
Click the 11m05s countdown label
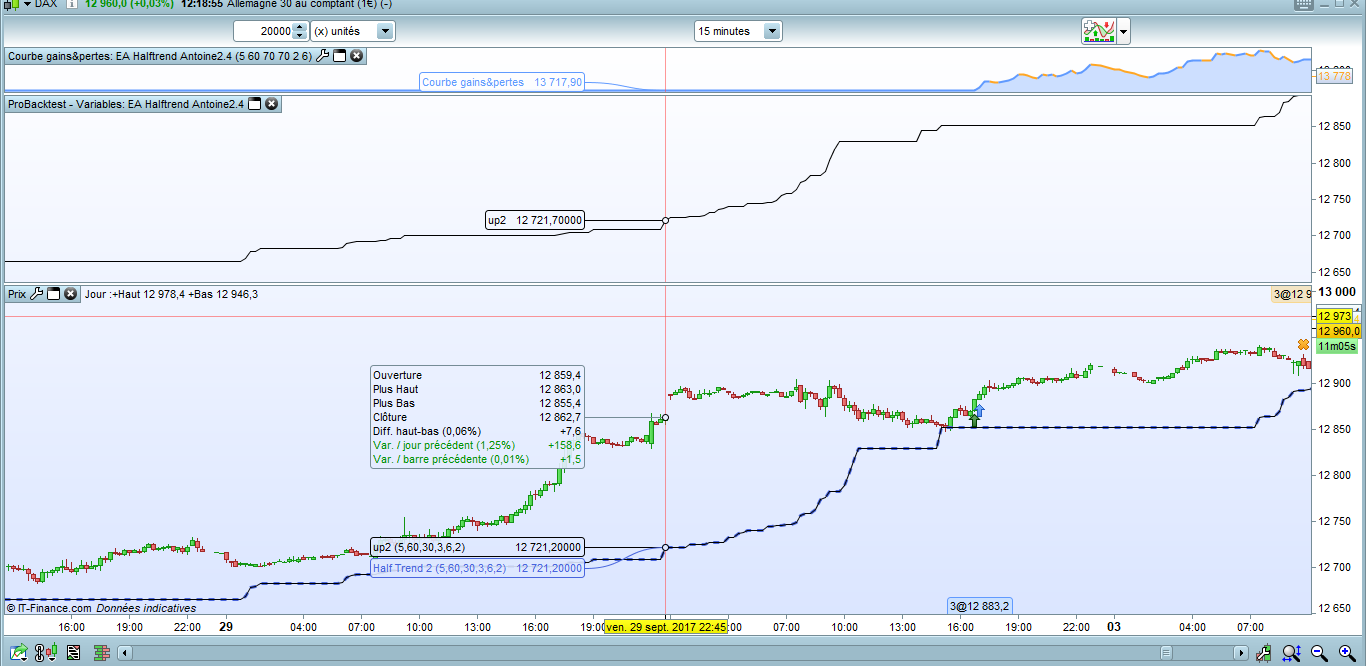click(1336, 346)
